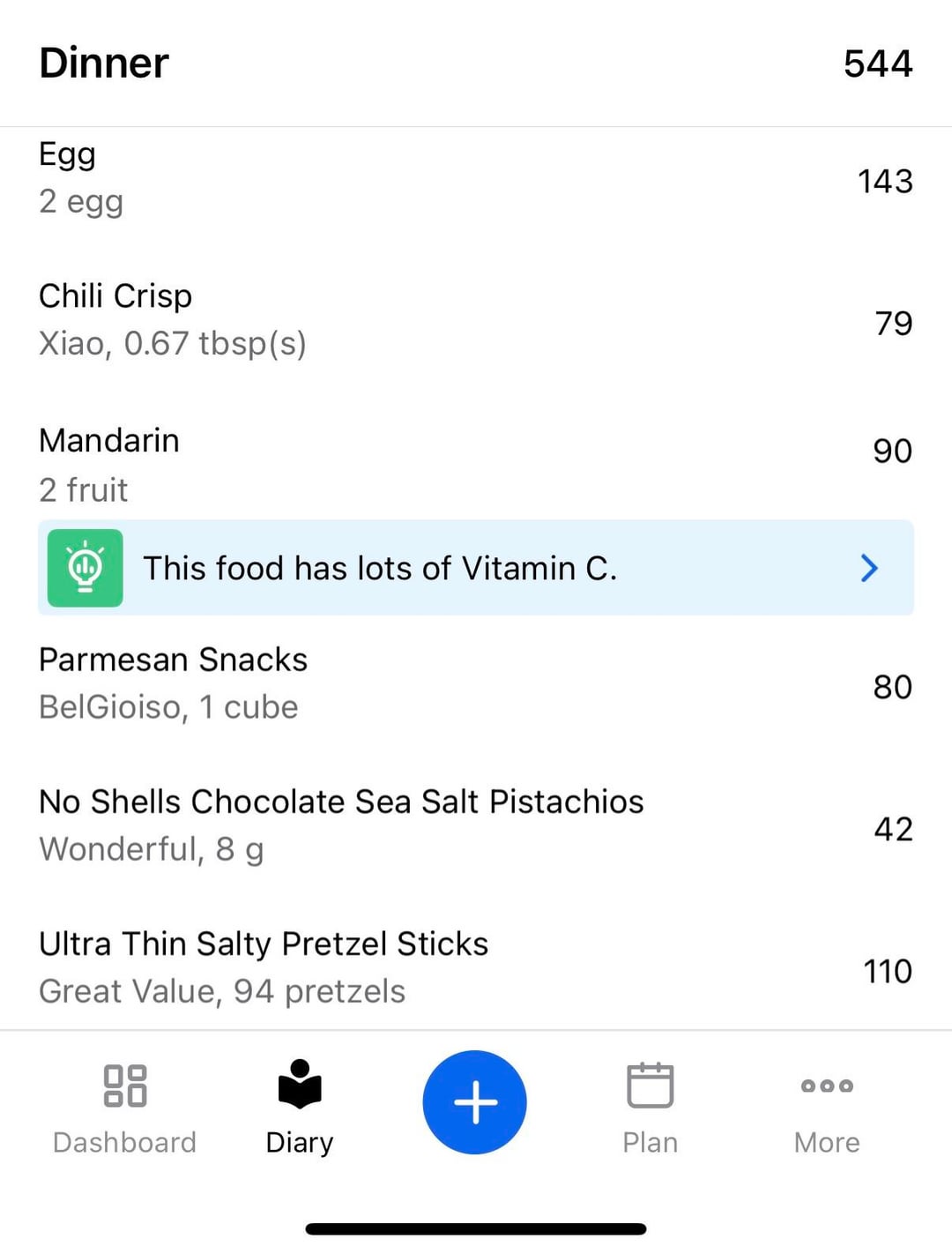Tap the Dinner section header
This screenshot has height=1254, width=952.
[x=104, y=63]
